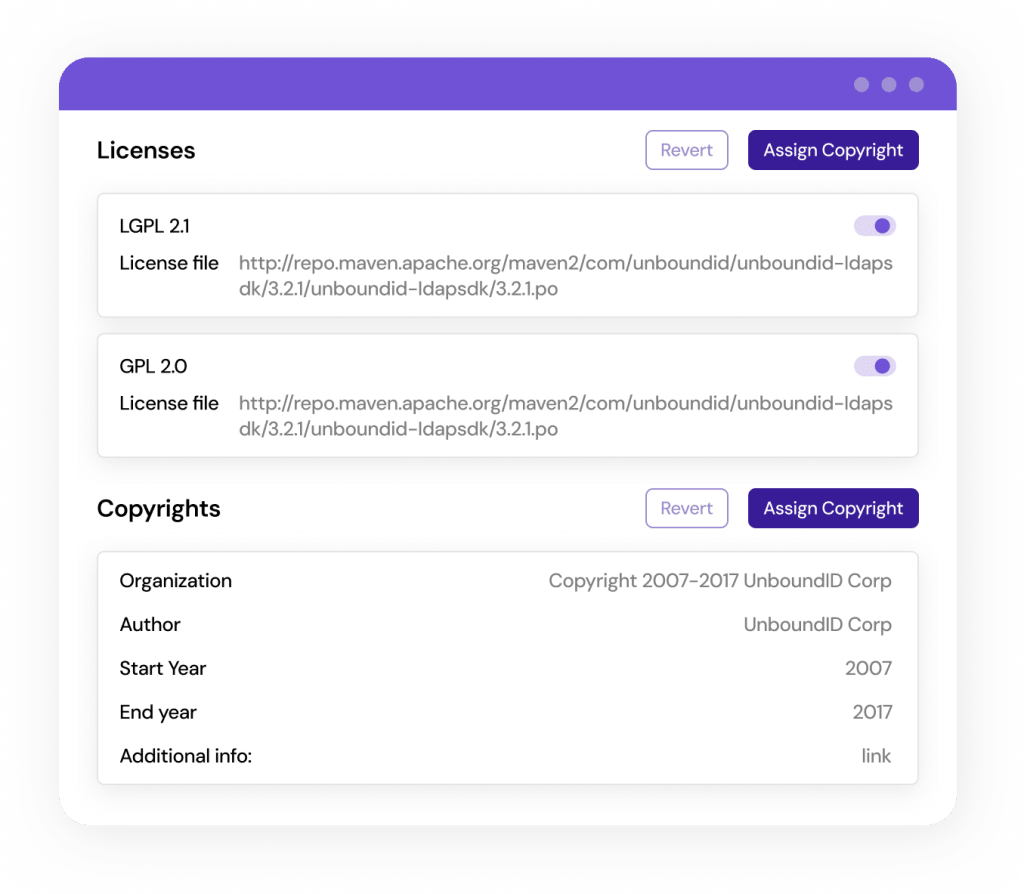The width and height of the screenshot is (1024, 894).
Task: Click the Licenses section heading
Action: coord(146,150)
